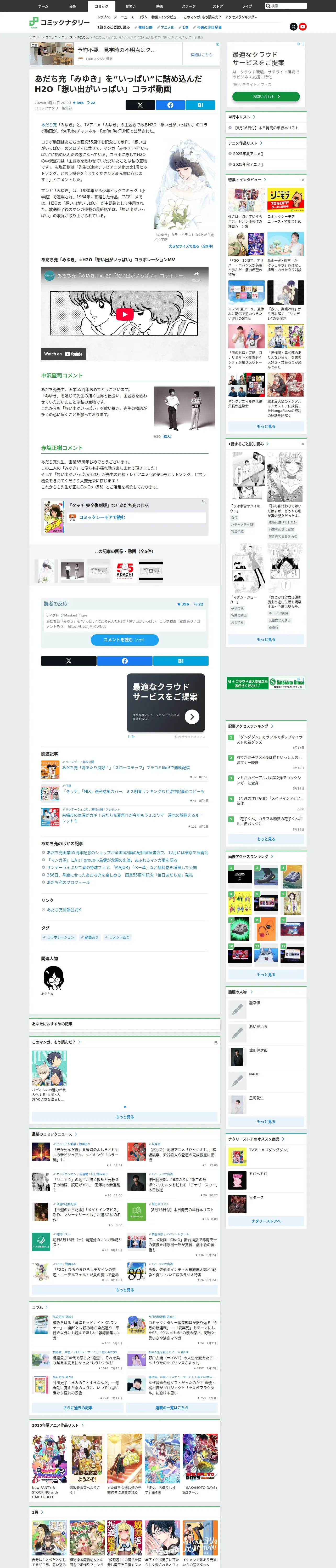
Task: Click the green お問い合わせ button in sidebar ad
Action: click(x=266, y=96)
